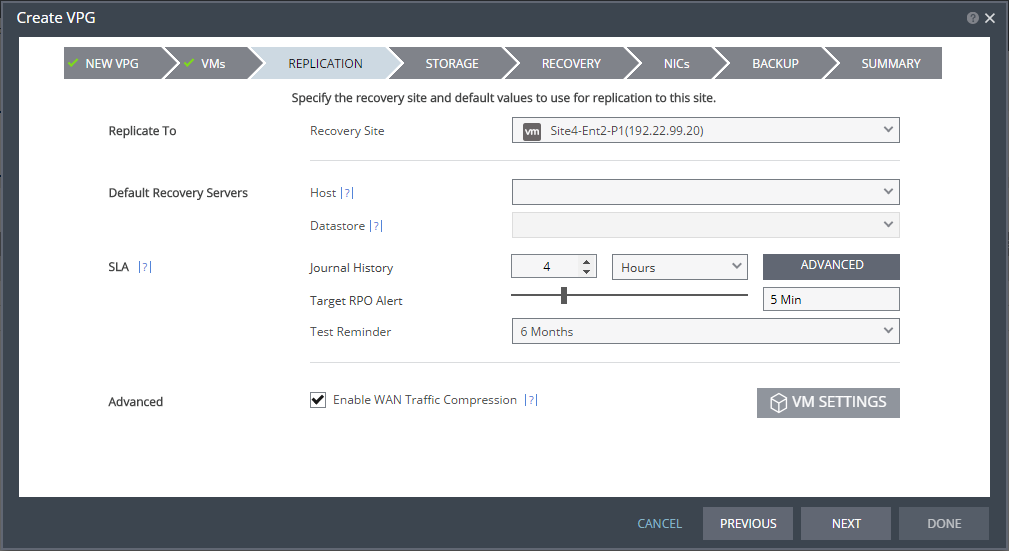1009x551 pixels.
Task: Go to the STORAGE step
Action: 452,63
